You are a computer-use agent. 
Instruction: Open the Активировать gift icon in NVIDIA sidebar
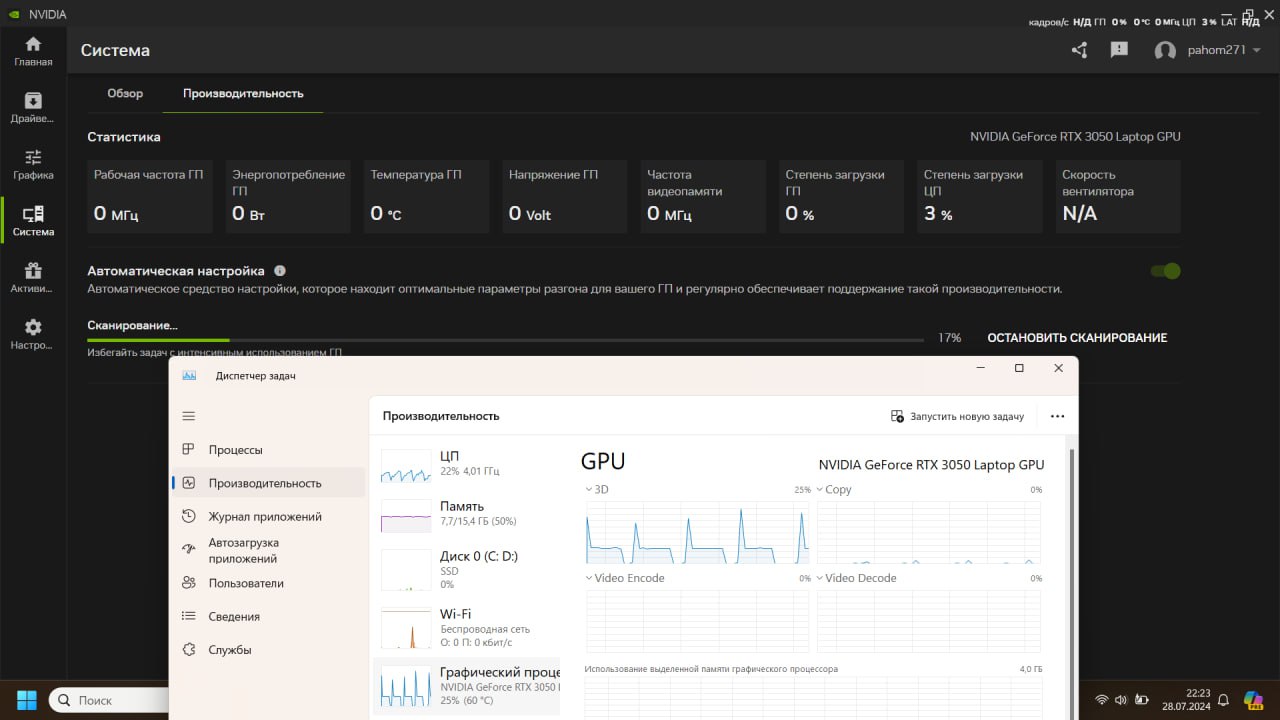point(33,270)
